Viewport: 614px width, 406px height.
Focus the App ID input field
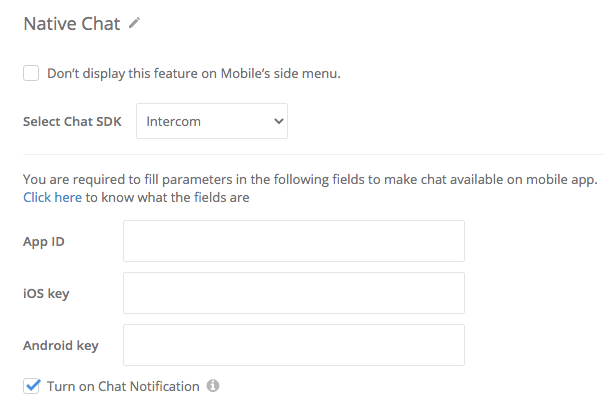[294, 241]
